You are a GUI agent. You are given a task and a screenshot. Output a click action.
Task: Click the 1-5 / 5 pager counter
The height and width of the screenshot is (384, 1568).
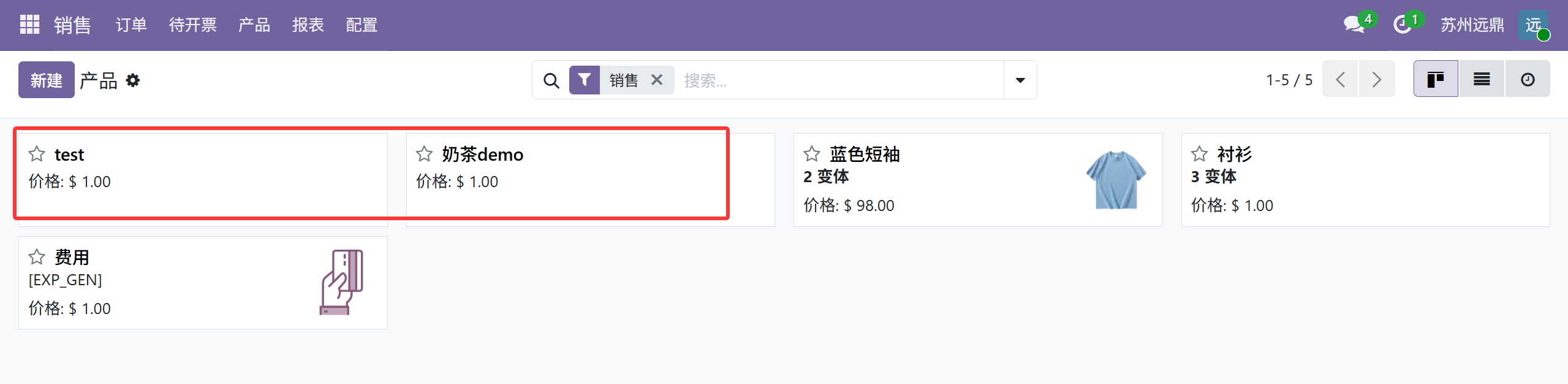(1289, 80)
